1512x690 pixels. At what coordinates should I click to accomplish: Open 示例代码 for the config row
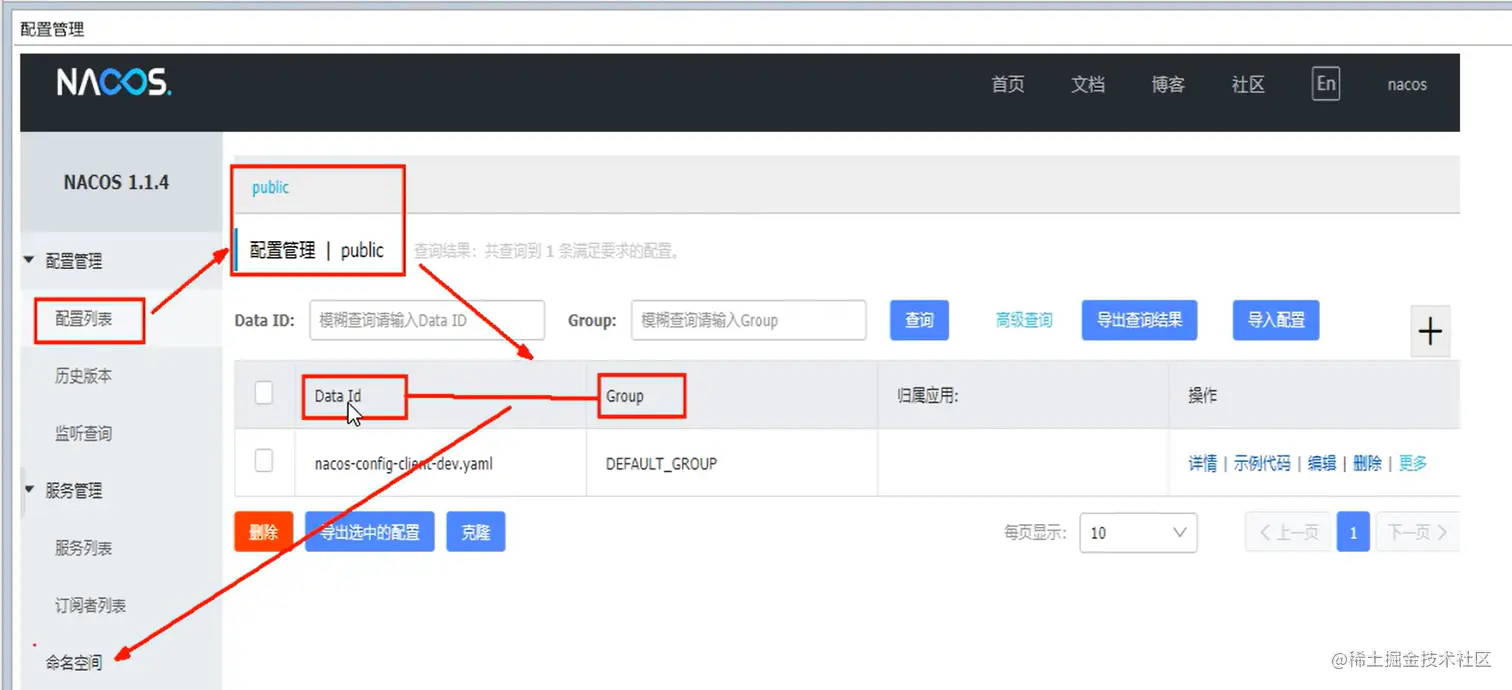1262,463
